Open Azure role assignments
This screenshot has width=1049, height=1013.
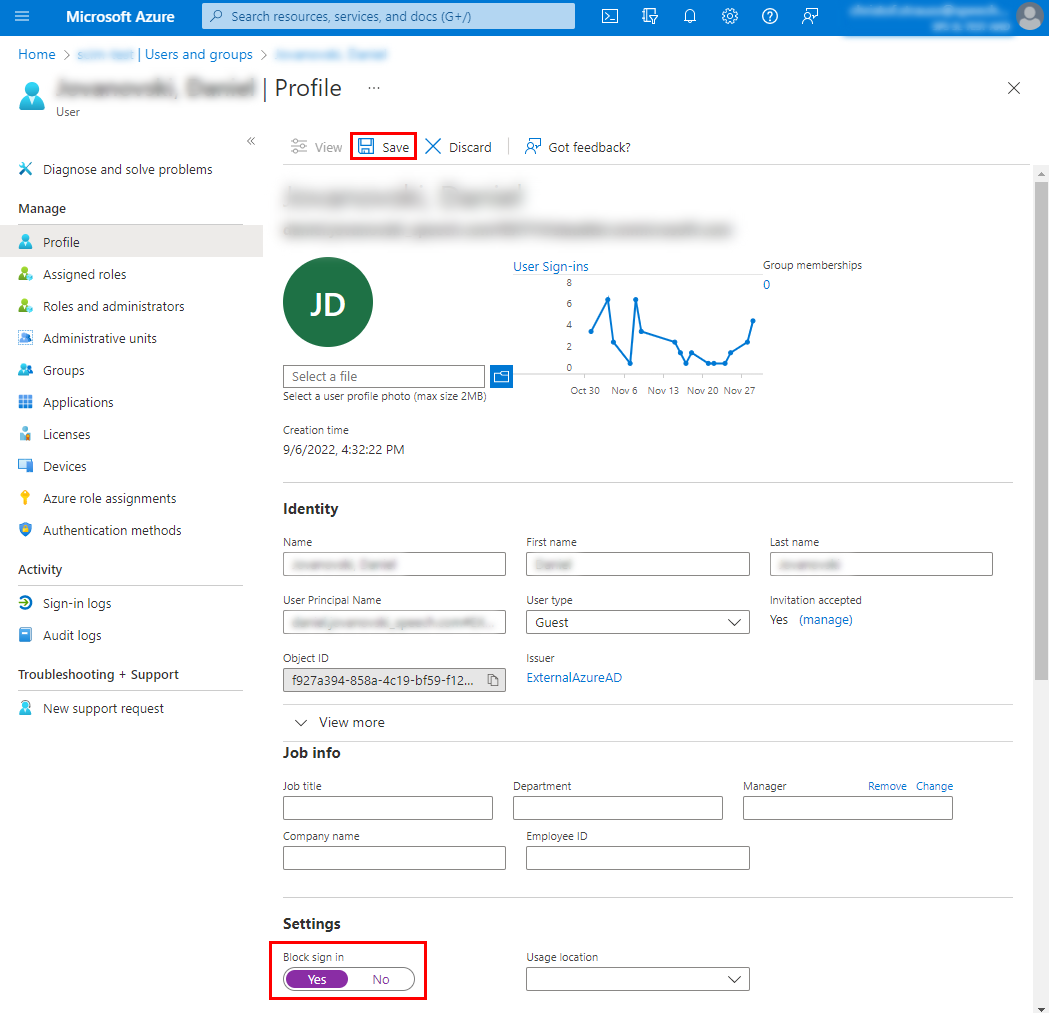tap(109, 498)
